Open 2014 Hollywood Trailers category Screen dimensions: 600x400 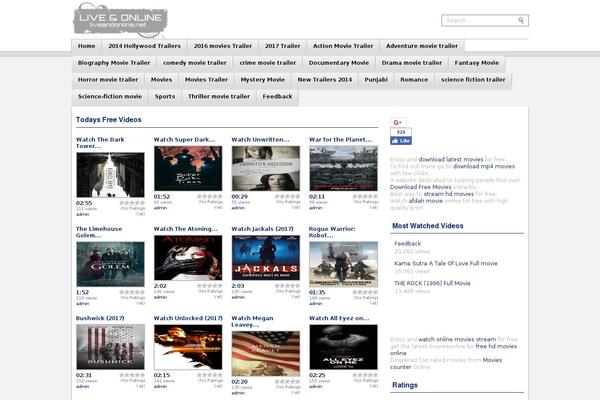click(x=144, y=46)
